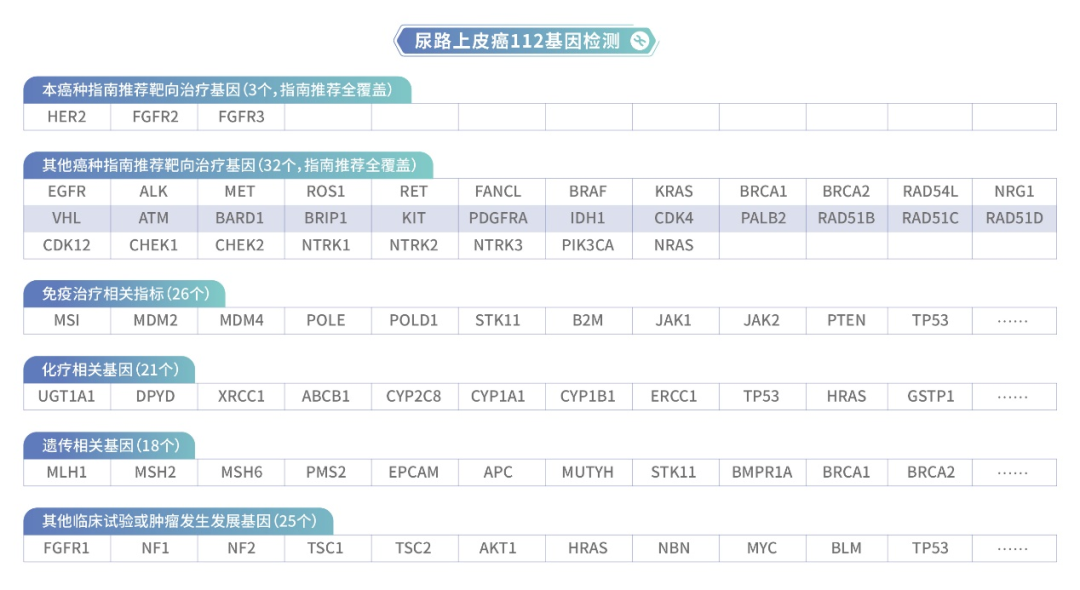Screen dimensions: 1080x590
Task: Select the BMPR1A cell
Action: click(x=762, y=472)
